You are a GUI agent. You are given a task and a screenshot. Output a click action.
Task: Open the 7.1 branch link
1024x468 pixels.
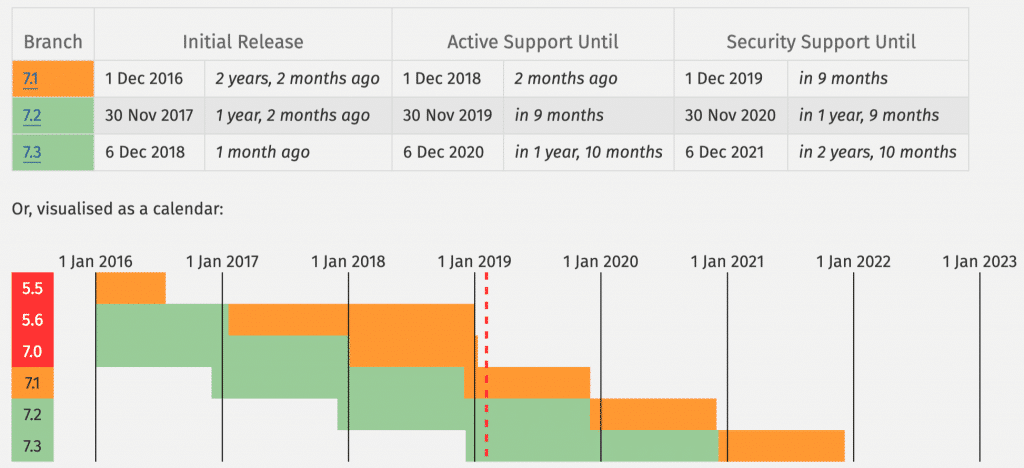click(x=30, y=79)
